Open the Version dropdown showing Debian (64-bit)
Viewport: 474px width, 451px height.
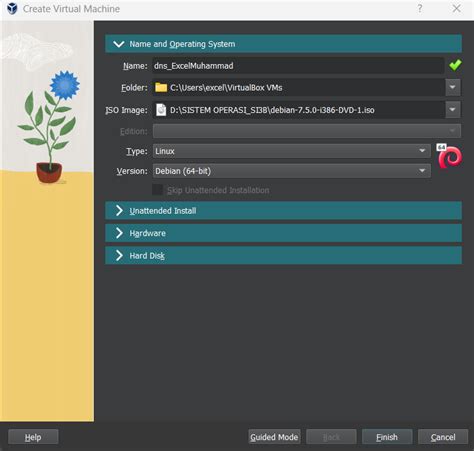pos(292,171)
